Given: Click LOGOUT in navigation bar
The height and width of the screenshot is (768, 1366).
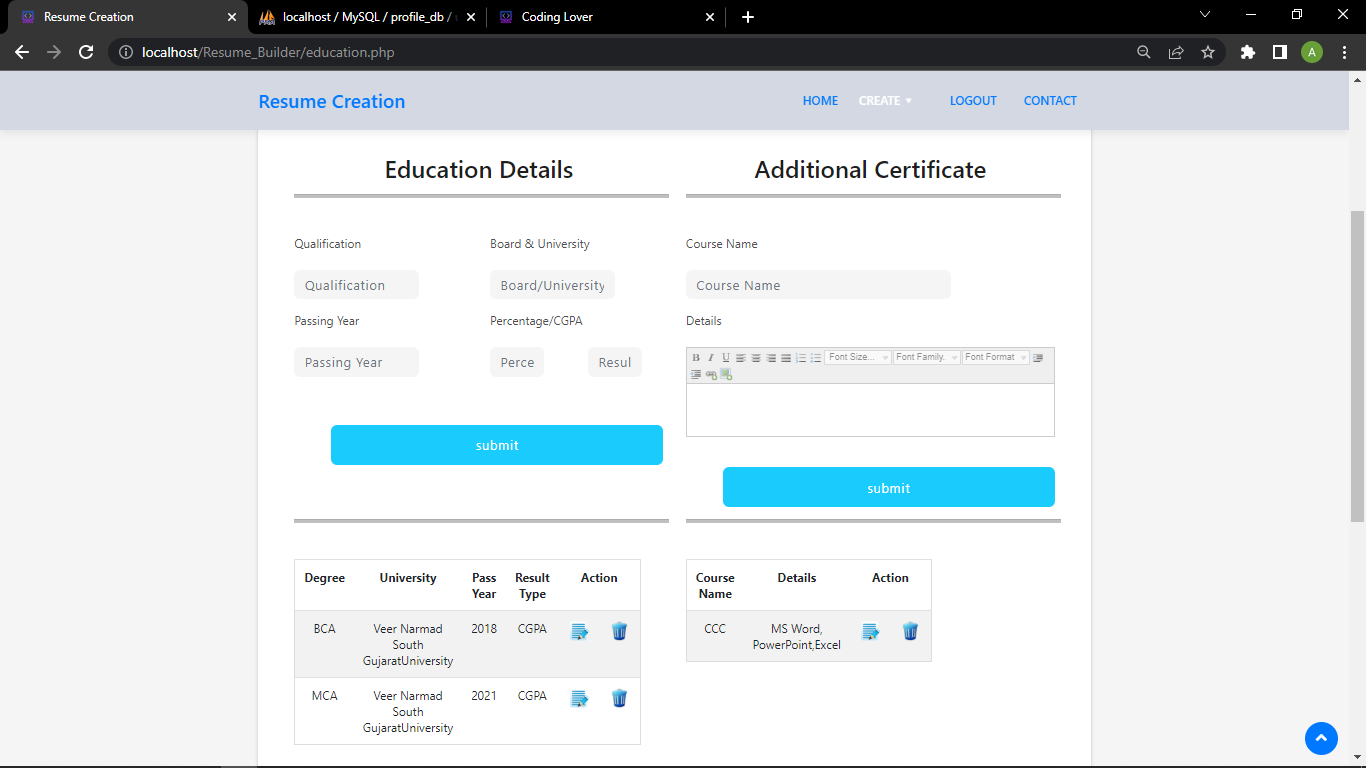Looking at the screenshot, I should tap(973, 101).
